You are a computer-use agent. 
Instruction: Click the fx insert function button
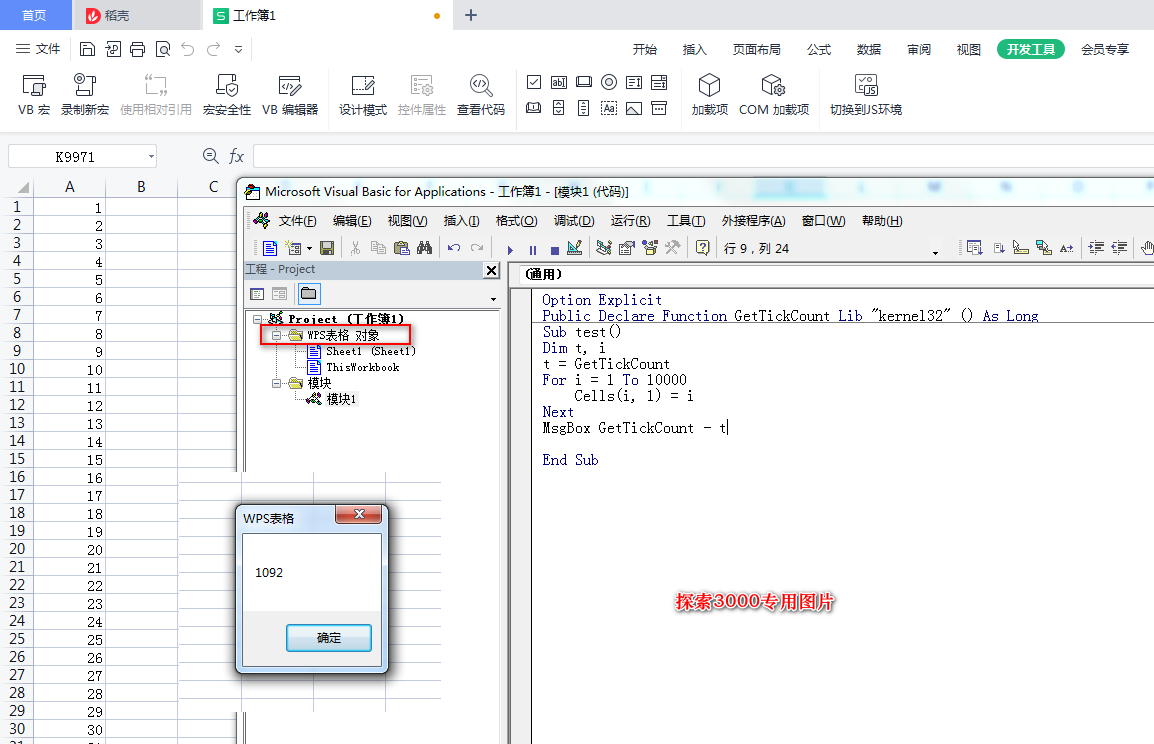[236, 156]
